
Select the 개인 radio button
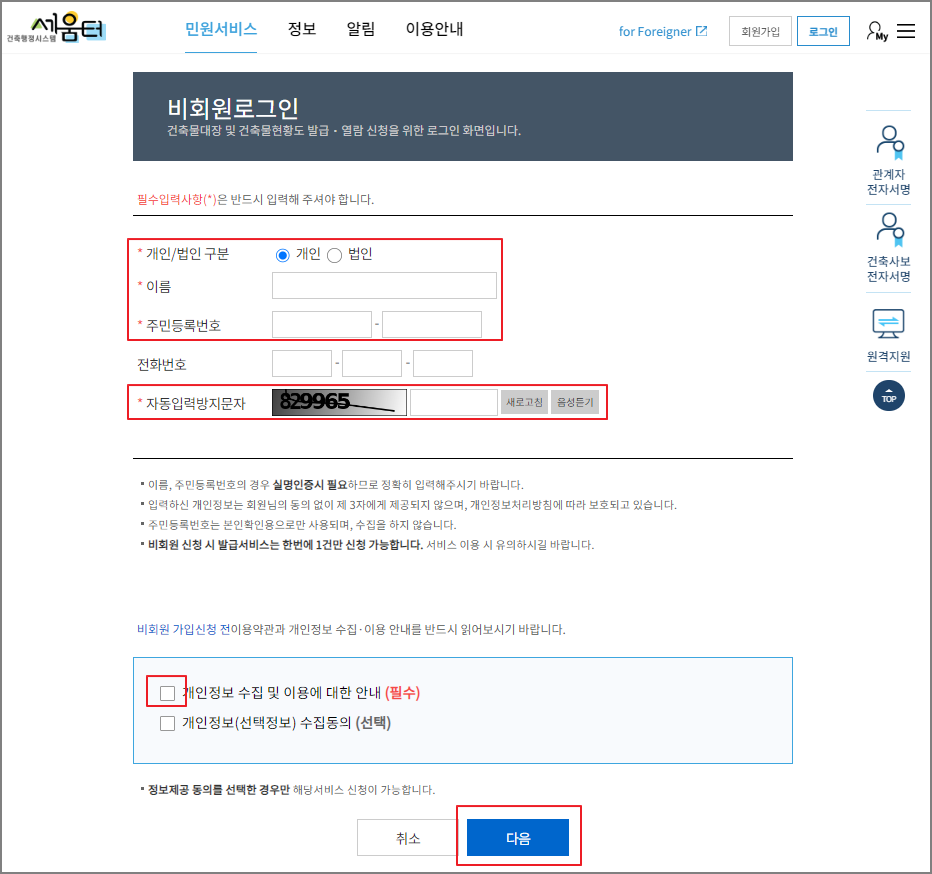281,254
